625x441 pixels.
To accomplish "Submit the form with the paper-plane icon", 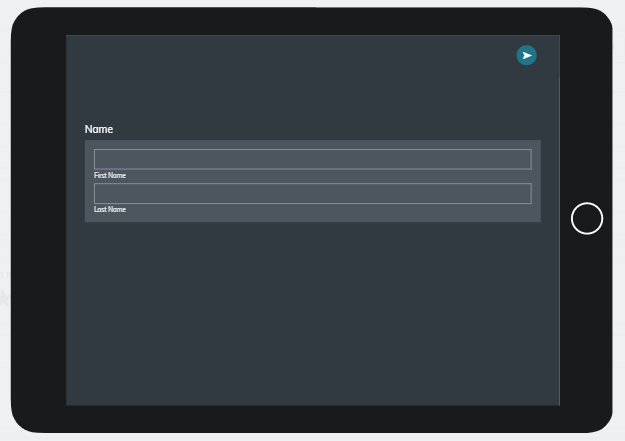I will 526,56.
